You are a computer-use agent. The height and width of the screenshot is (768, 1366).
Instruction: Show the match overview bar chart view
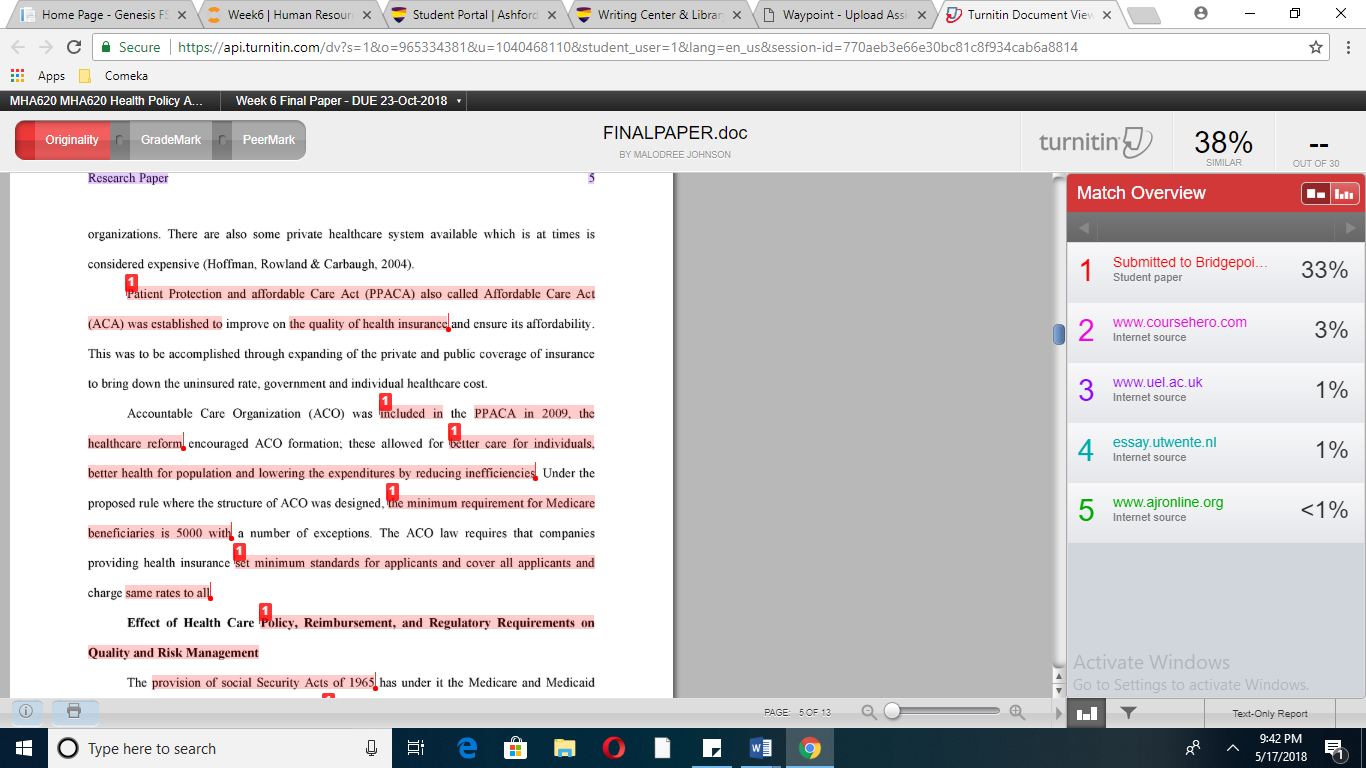[1344, 194]
